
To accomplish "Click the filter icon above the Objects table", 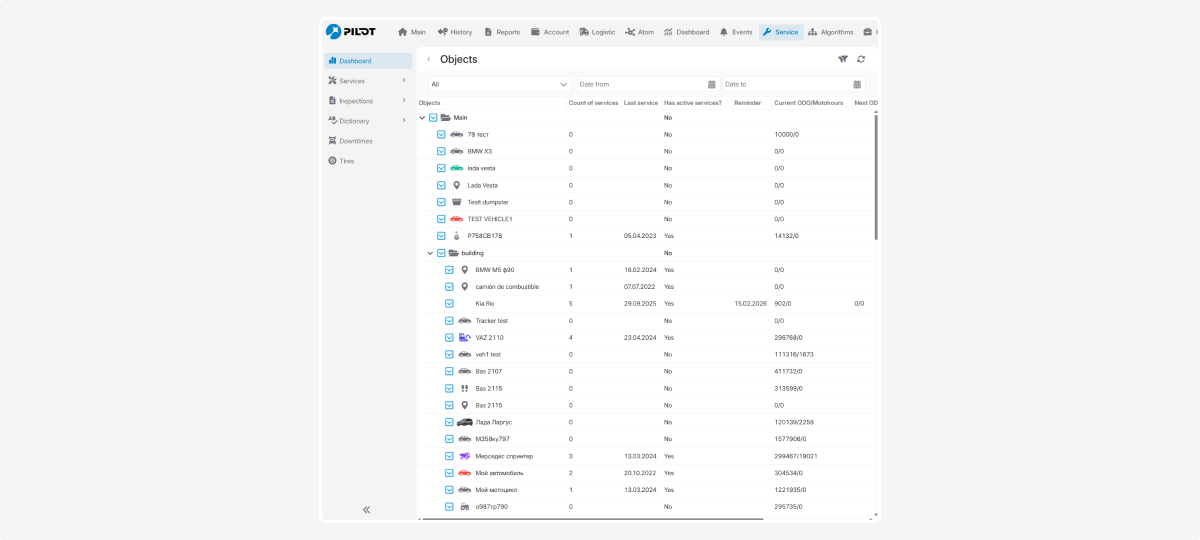I will click(x=842, y=59).
